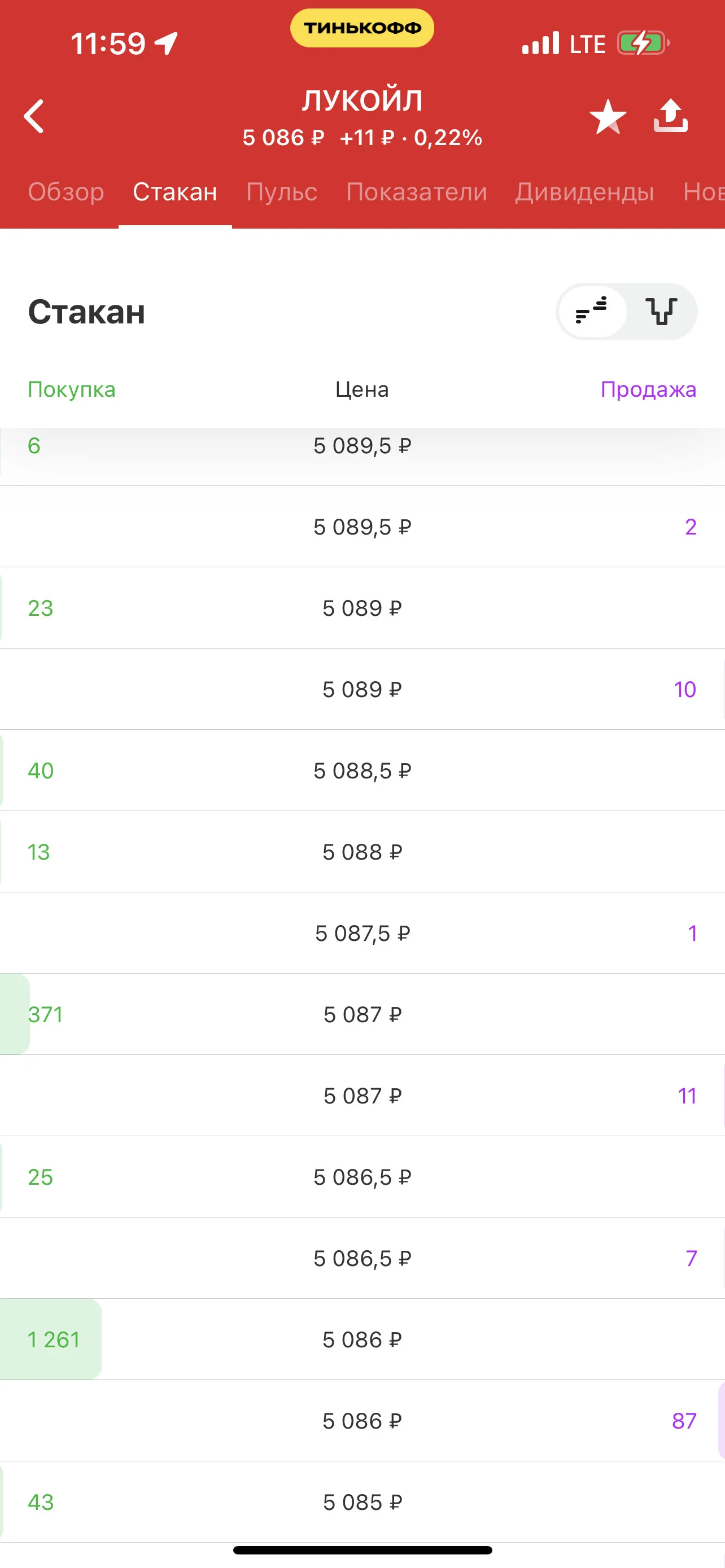Select the Стакан tab
The width and height of the screenshot is (725, 1568).
[175, 192]
